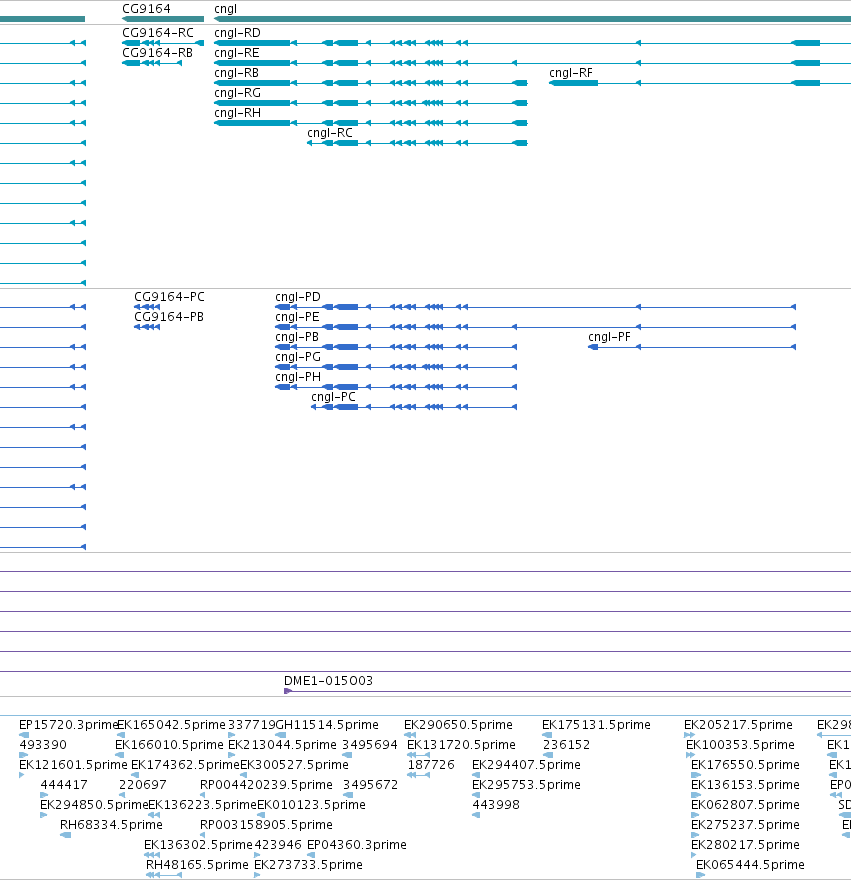This screenshot has height=880, width=851.
Task: Click the CG9164-RC transcript label
Action: click(x=158, y=33)
